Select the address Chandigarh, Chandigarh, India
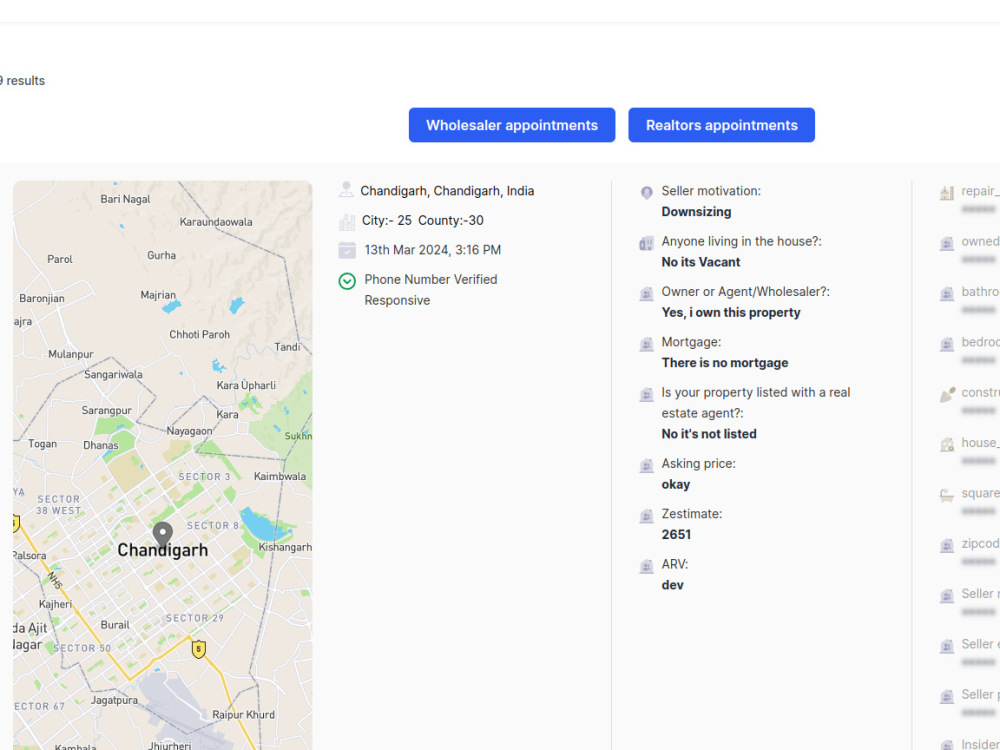The image size is (1000, 750). click(447, 191)
